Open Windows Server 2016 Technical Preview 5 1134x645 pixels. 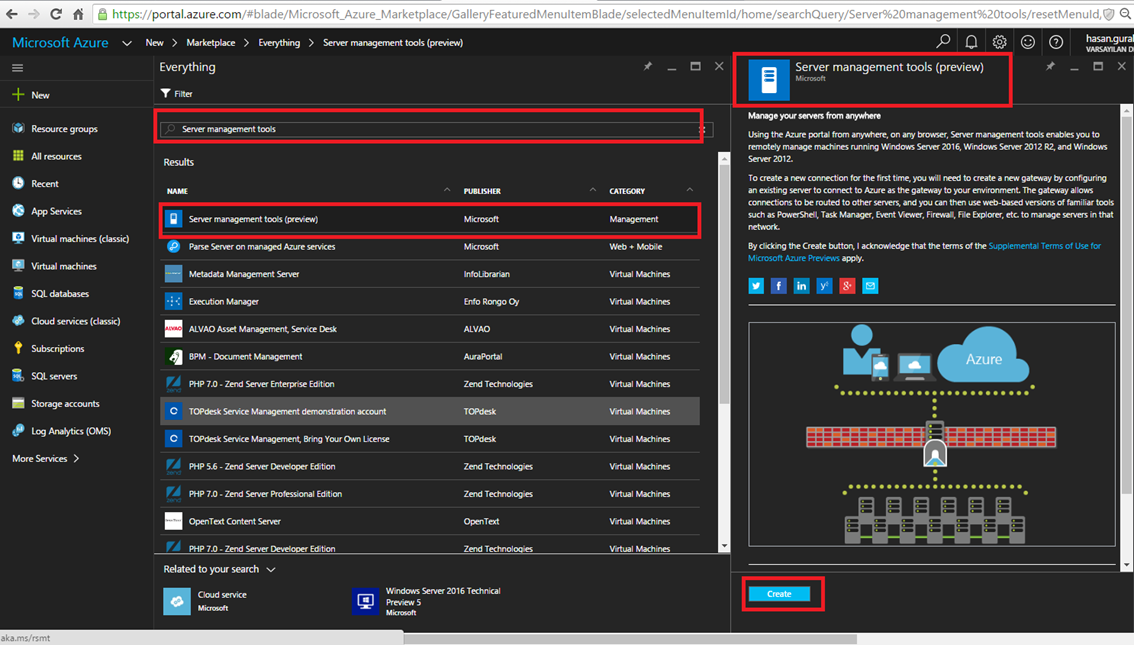(x=427, y=601)
